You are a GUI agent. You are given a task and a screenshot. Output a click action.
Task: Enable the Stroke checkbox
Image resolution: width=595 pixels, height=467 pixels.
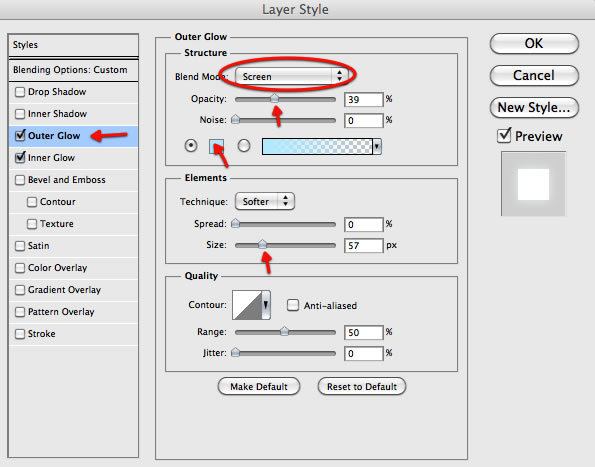[20, 334]
